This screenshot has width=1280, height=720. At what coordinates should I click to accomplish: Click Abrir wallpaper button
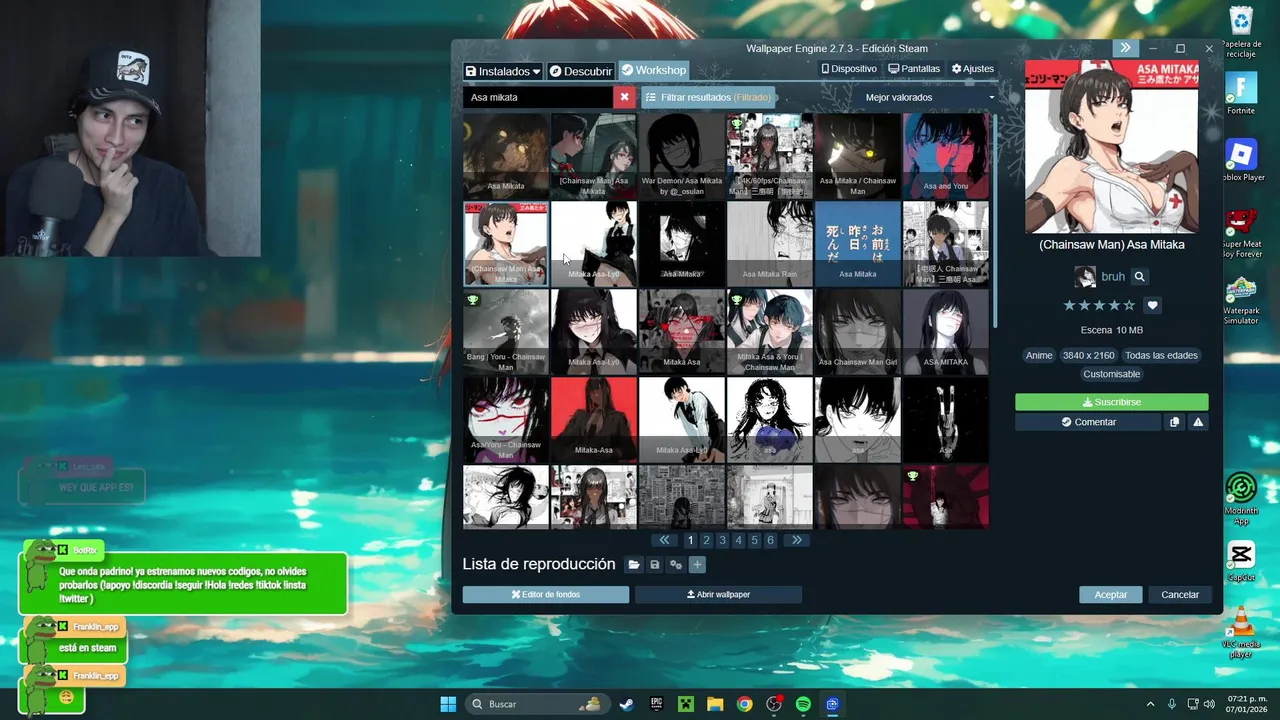718,594
